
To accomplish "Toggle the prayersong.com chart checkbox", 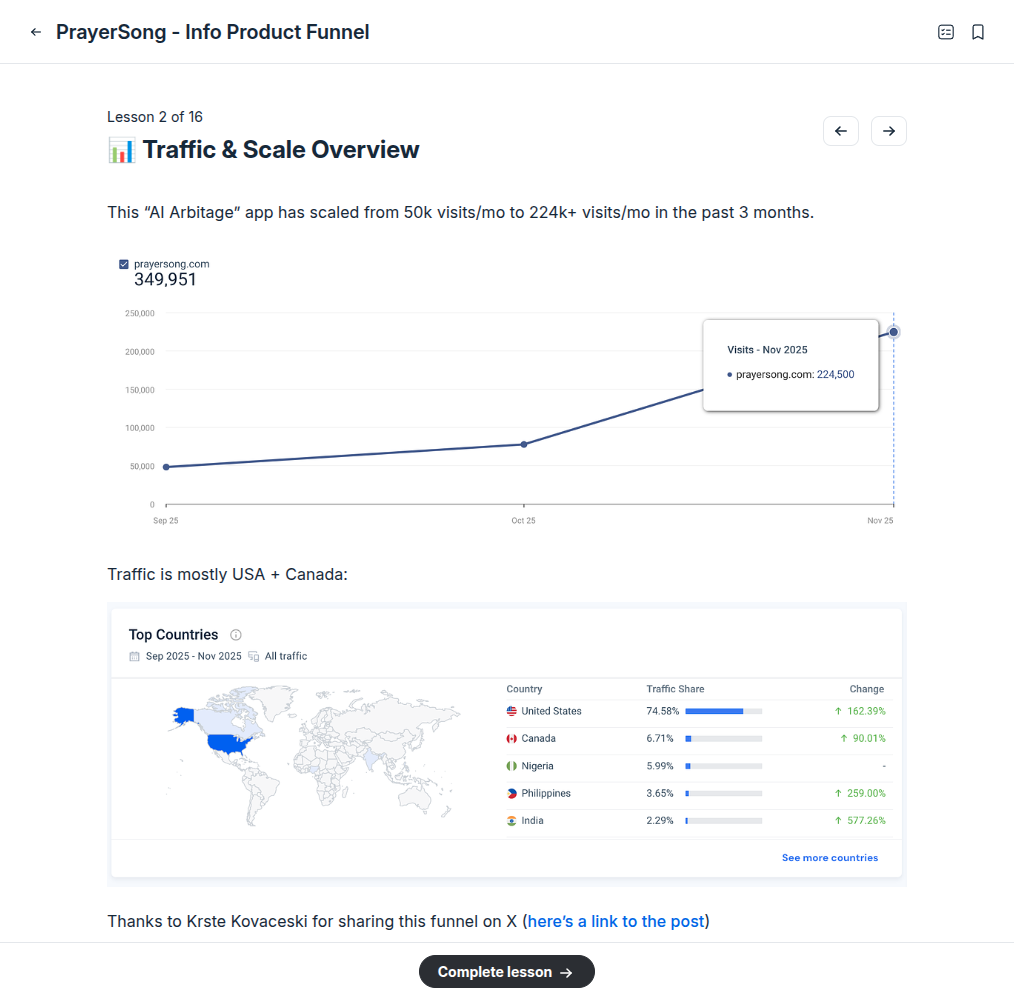I will [x=124, y=264].
